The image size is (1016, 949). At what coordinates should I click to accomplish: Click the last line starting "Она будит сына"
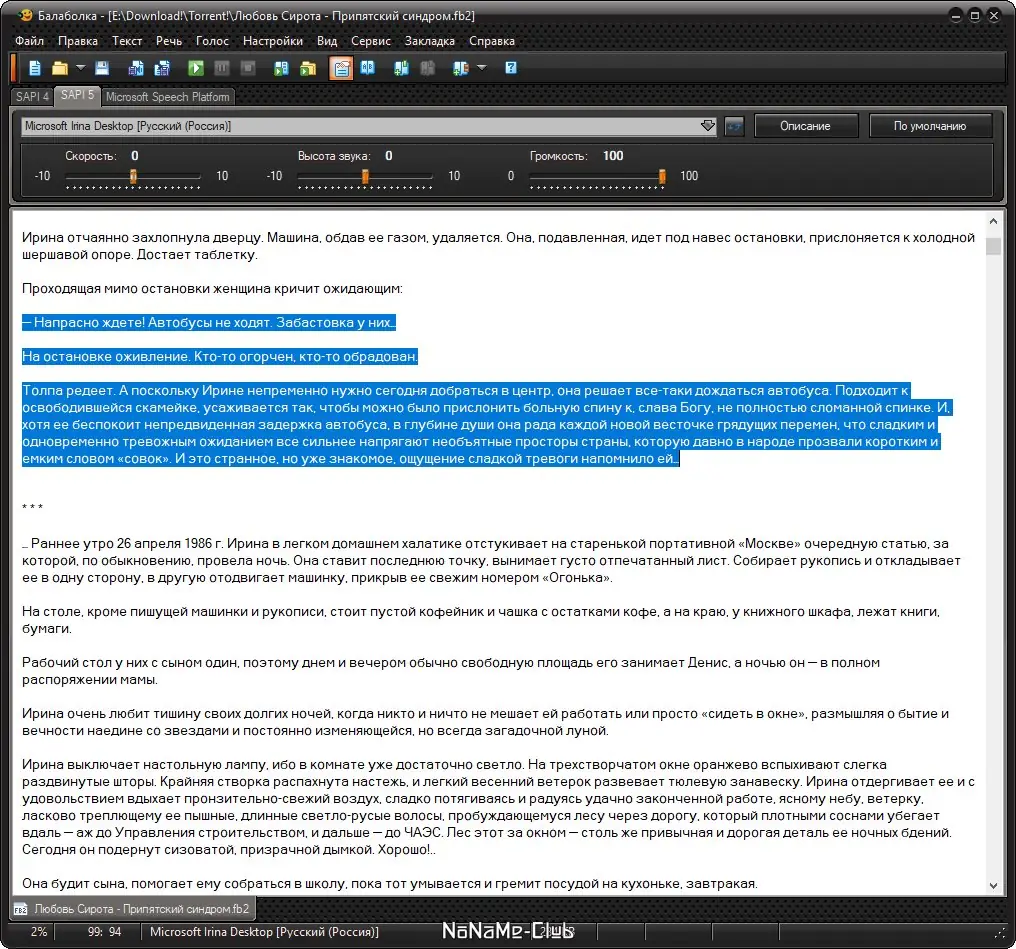click(x=389, y=884)
